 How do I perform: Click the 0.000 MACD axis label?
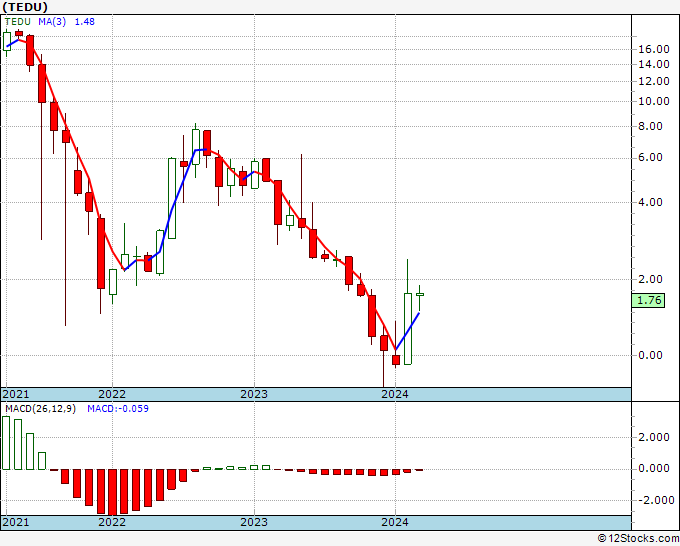pos(654,469)
